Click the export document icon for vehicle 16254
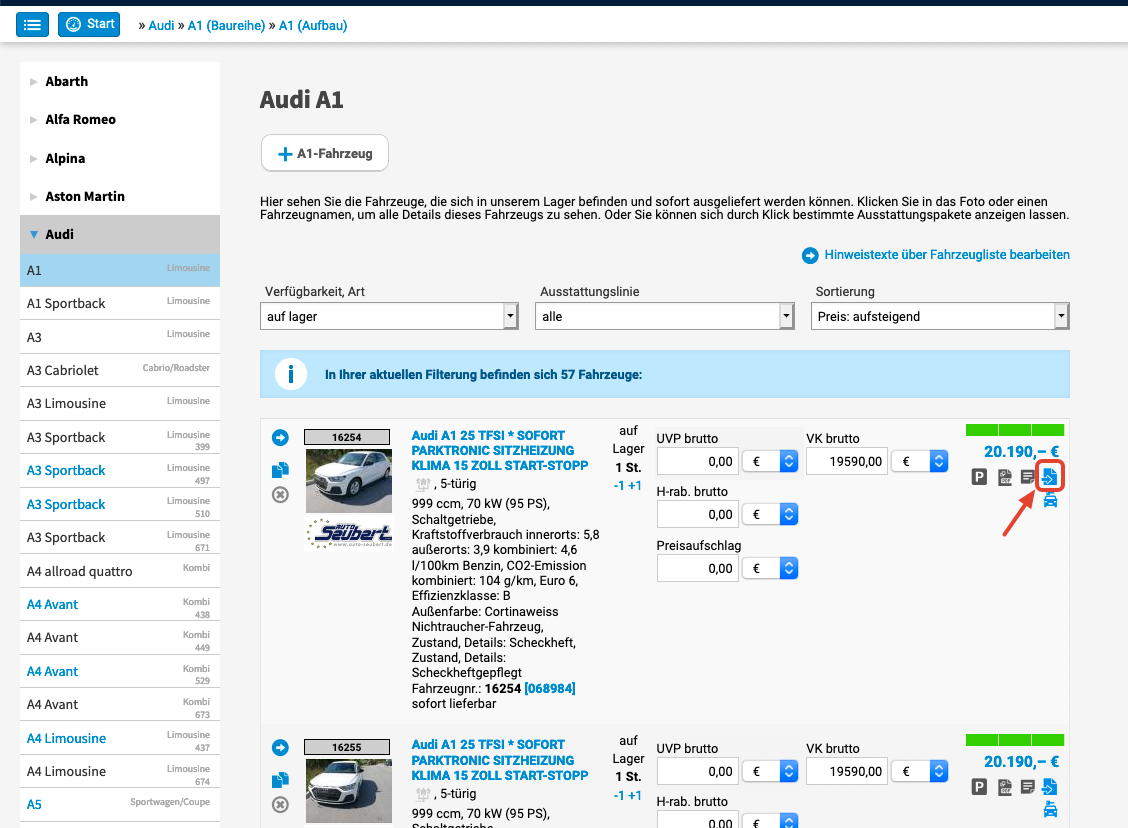The width and height of the screenshot is (1128, 828). (1049, 477)
